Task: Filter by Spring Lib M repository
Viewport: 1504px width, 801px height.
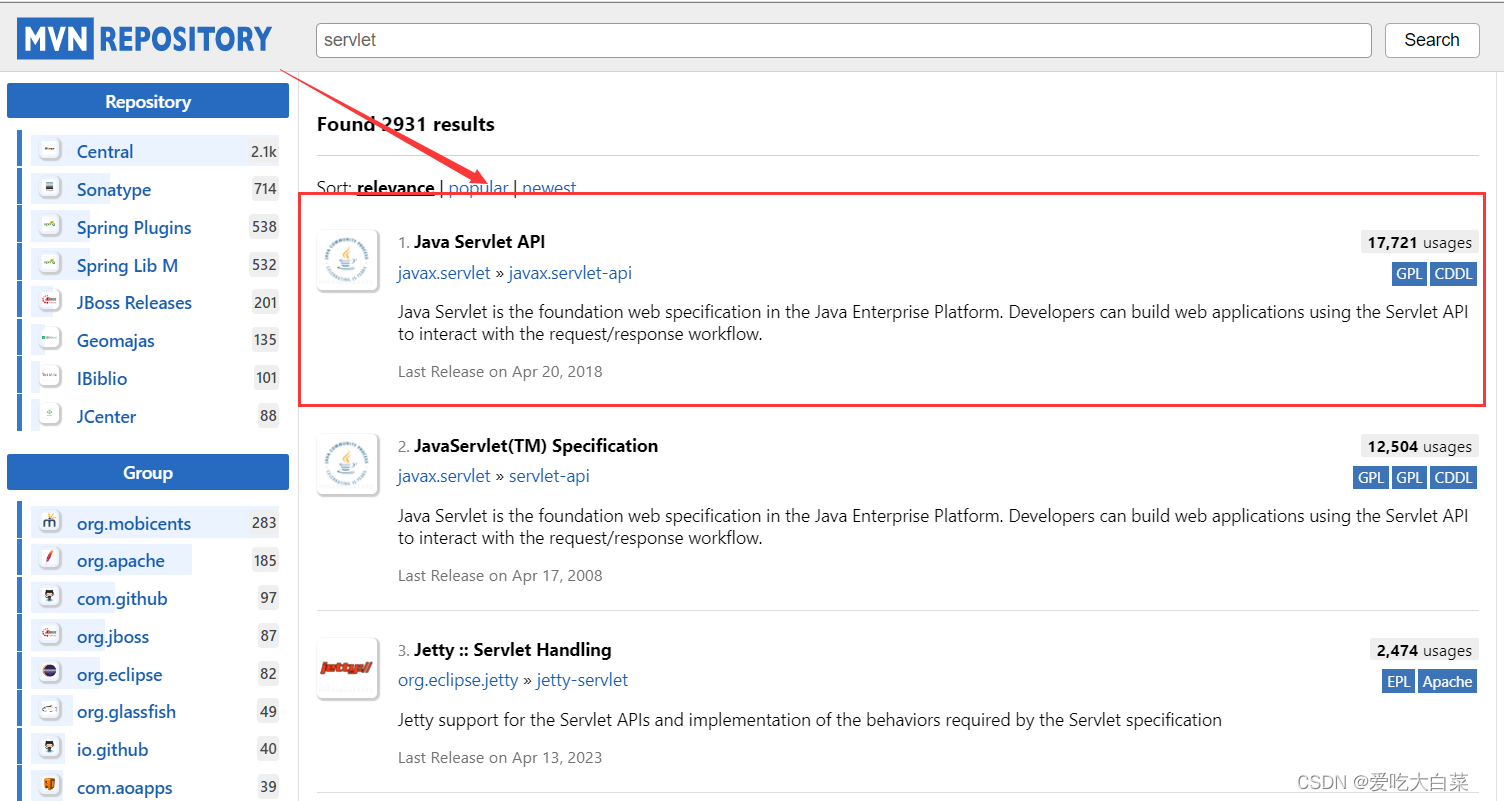Action: click(127, 265)
